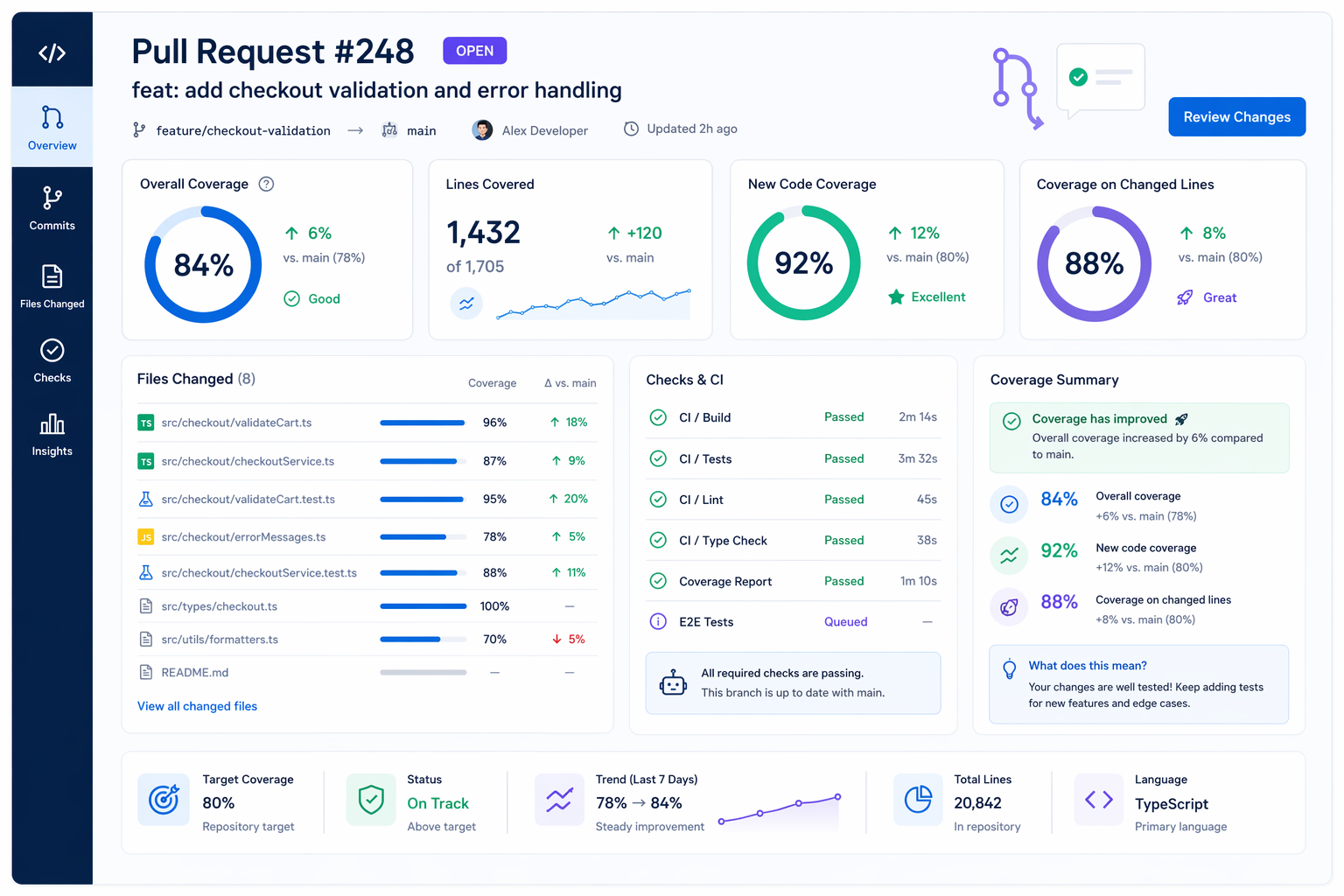Click the '100%' coverage value
The height and width of the screenshot is (896, 1344).
click(494, 606)
